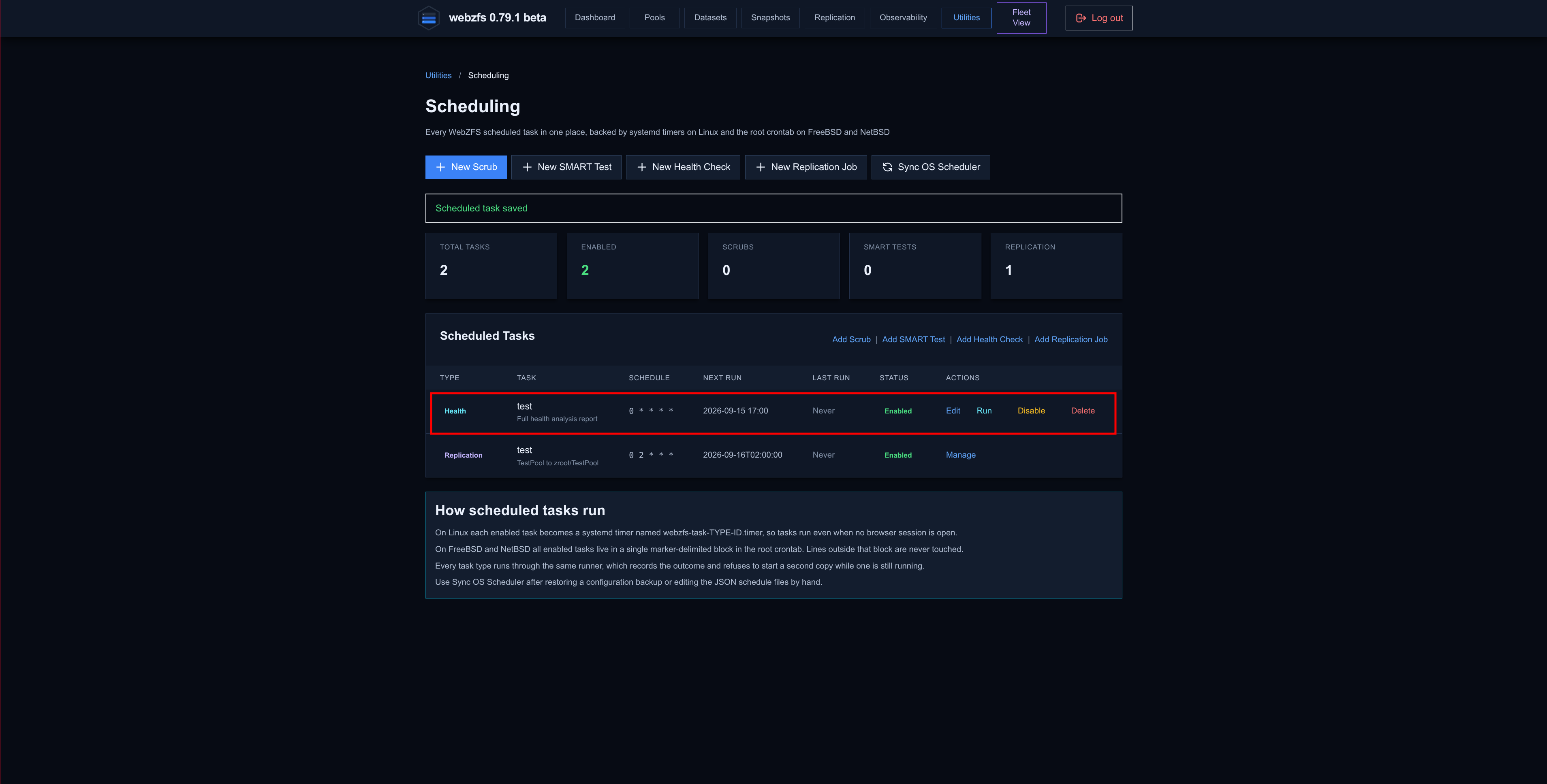Open the Utilities tab in navbar

tap(966, 17)
